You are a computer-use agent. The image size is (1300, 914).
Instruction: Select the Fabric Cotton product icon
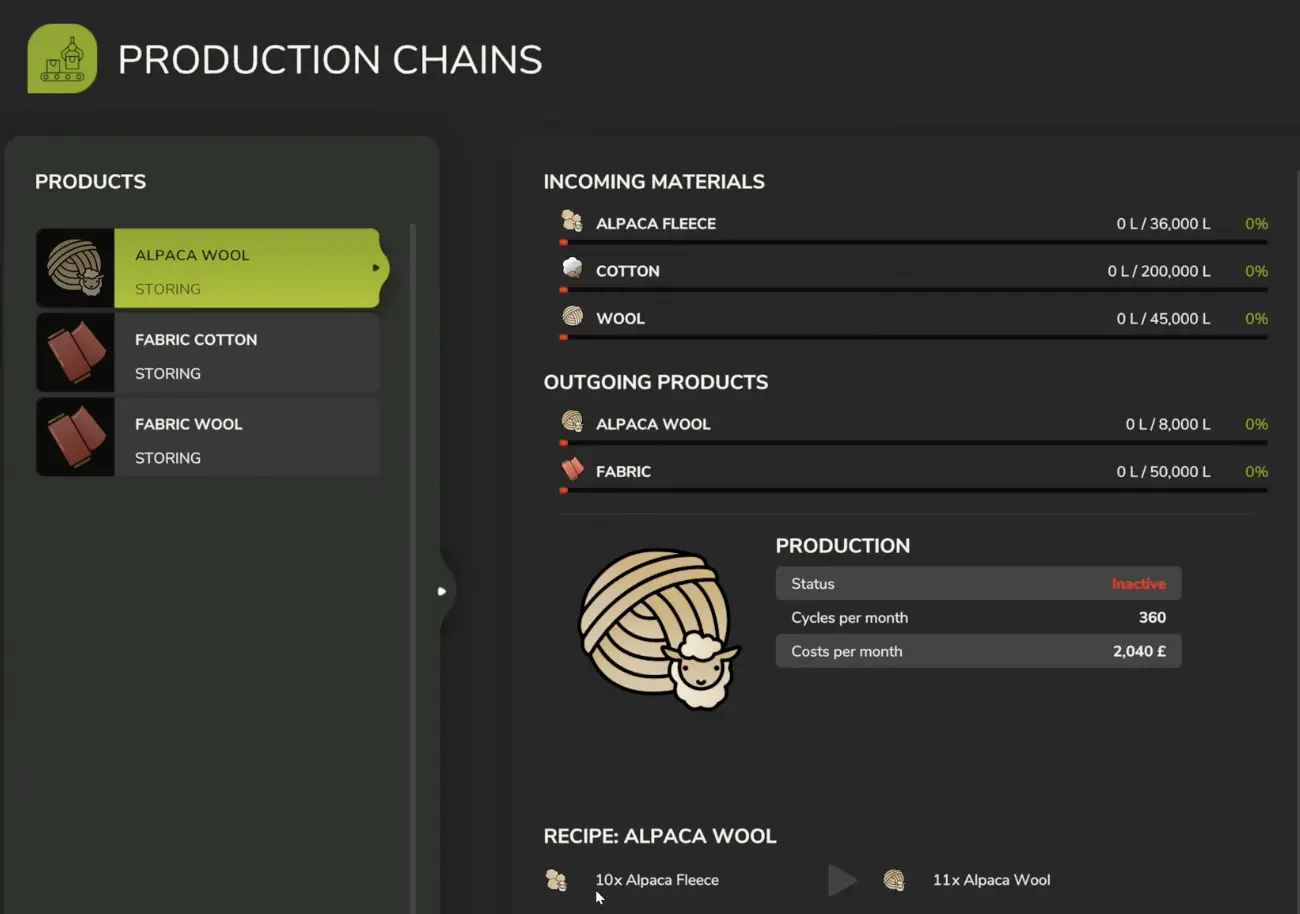click(x=75, y=353)
